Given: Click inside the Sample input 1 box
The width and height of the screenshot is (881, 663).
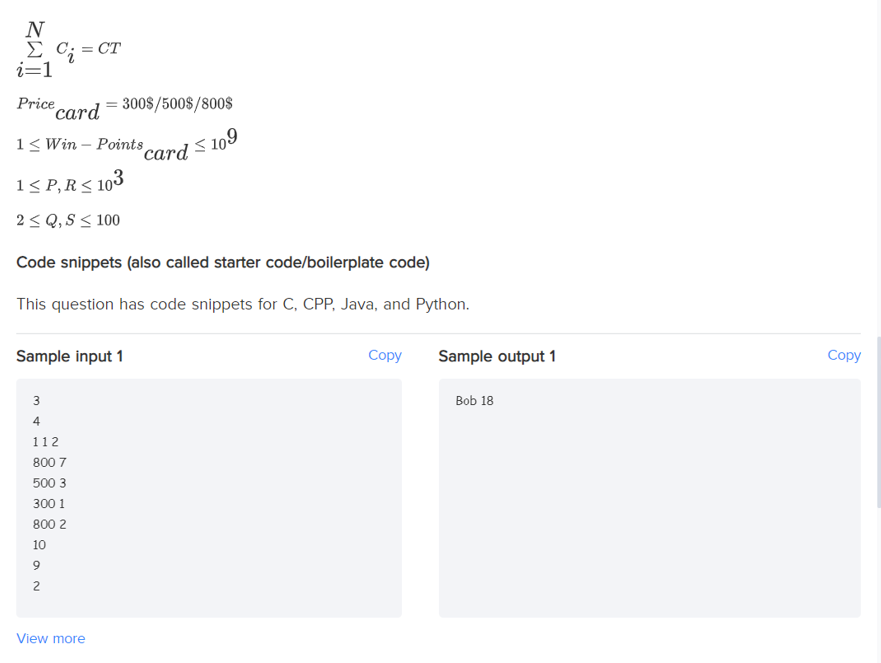Looking at the screenshot, I should (x=209, y=498).
